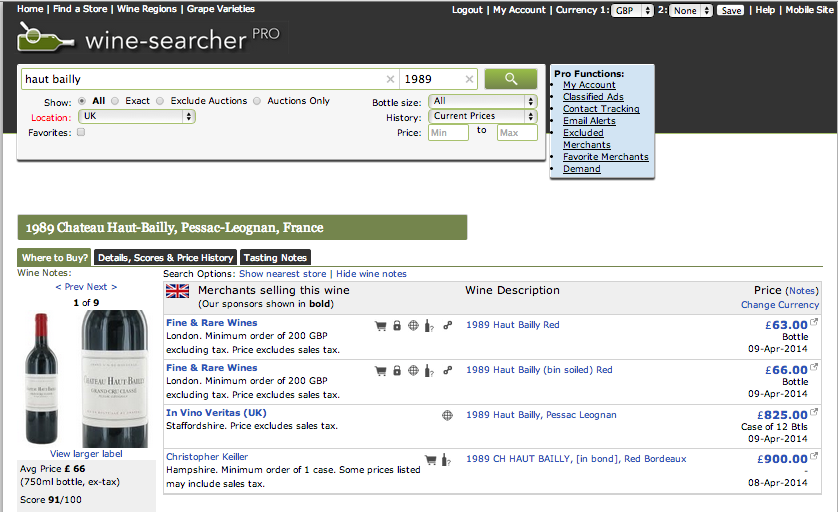Image resolution: width=838 pixels, height=512 pixels.
Task: Open Email Alerts pro function
Action: pyautogui.click(x=589, y=121)
